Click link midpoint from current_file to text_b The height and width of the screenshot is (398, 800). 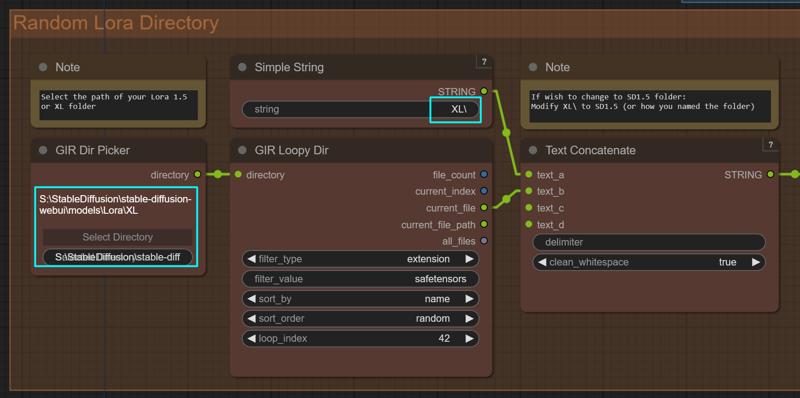[x=506, y=199]
